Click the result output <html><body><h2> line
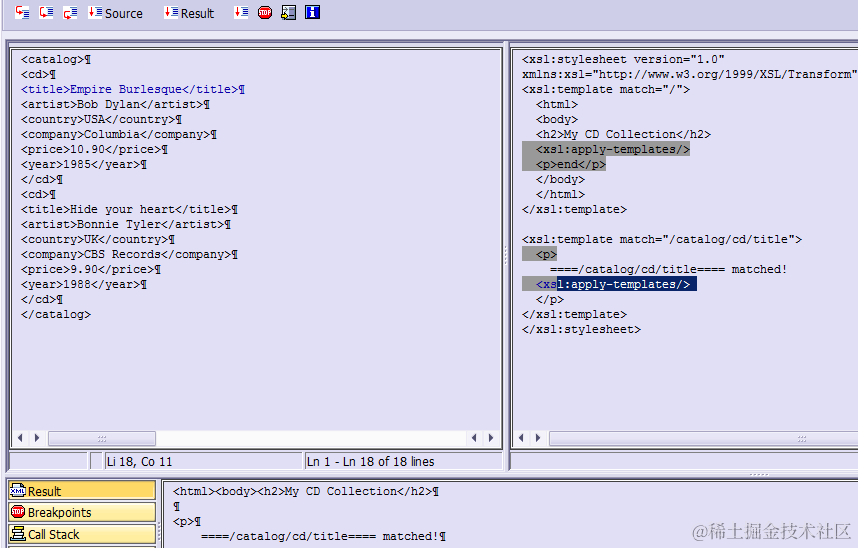The height and width of the screenshot is (548, 858). pyautogui.click(x=306, y=492)
